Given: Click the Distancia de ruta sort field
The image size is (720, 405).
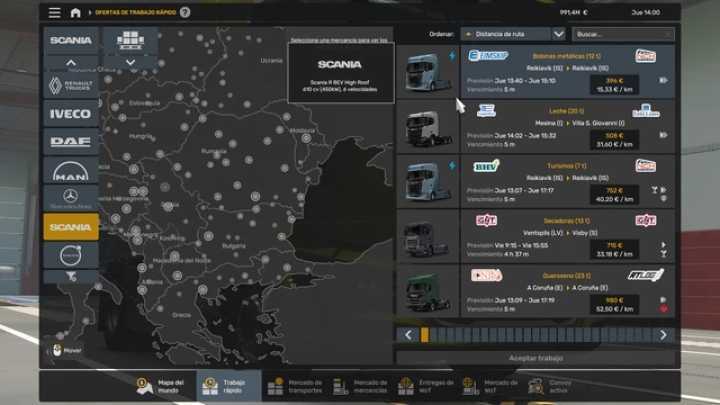Looking at the screenshot, I should pyautogui.click(x=506, y=34).
